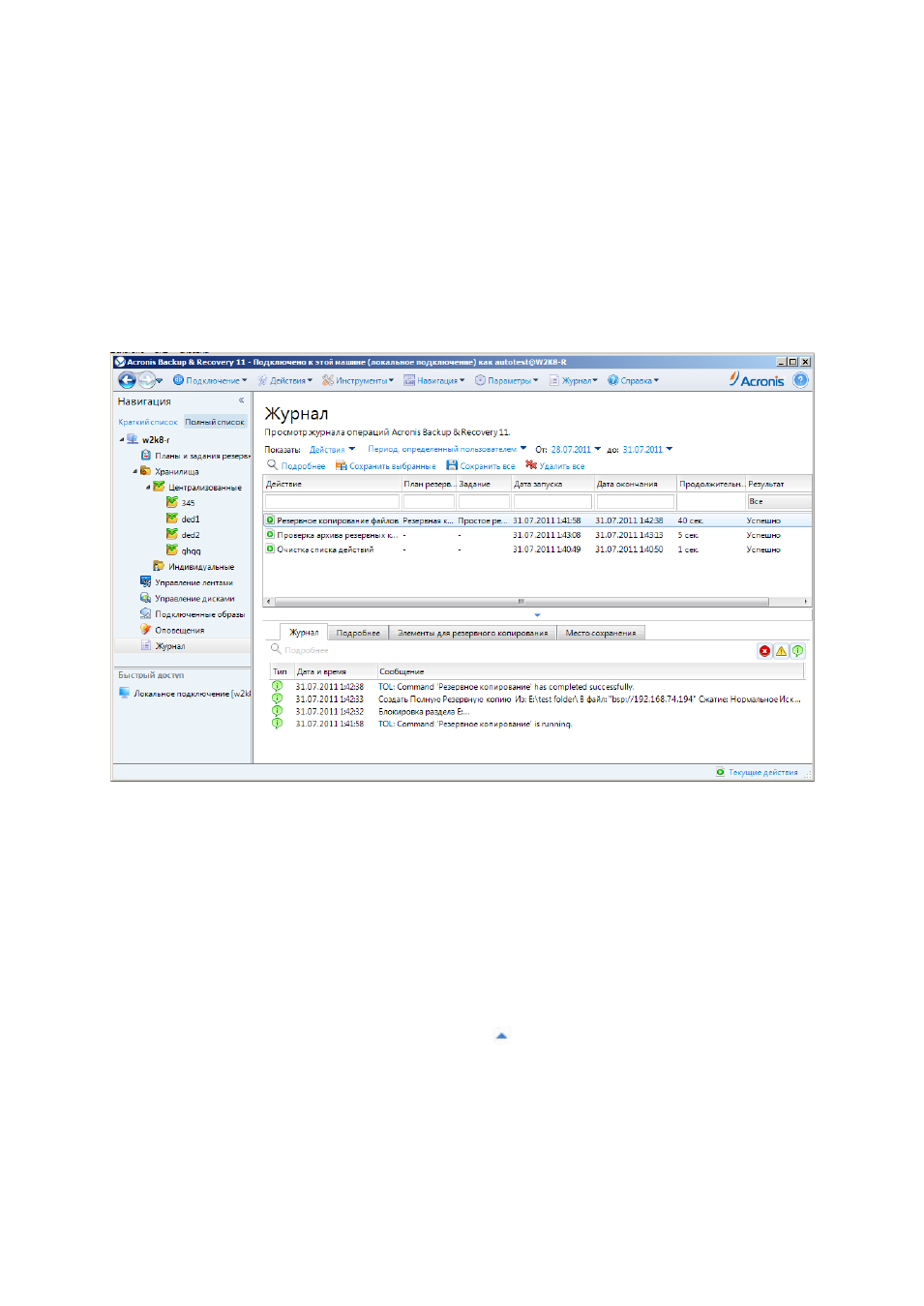Open the Инструменты menu
This screenshot has width=924, height=1306.
pos(358,380)
